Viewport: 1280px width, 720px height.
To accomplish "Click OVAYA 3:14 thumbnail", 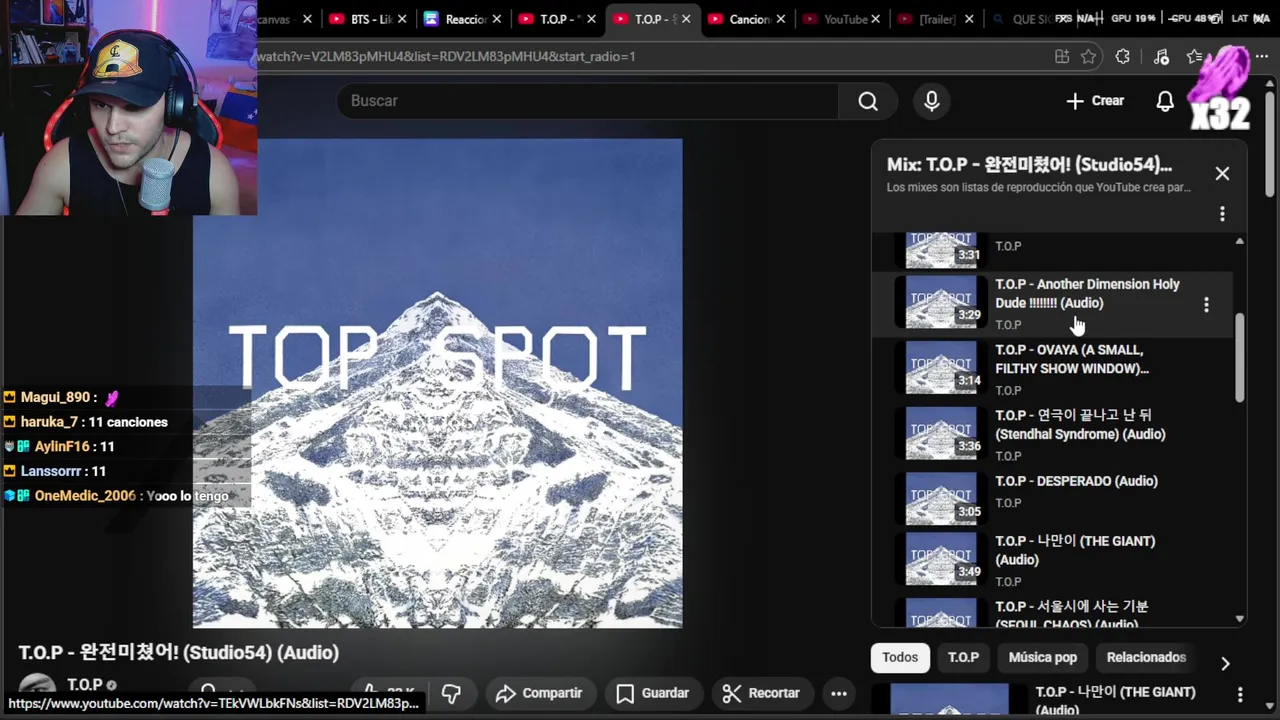I will pos(941,368).
